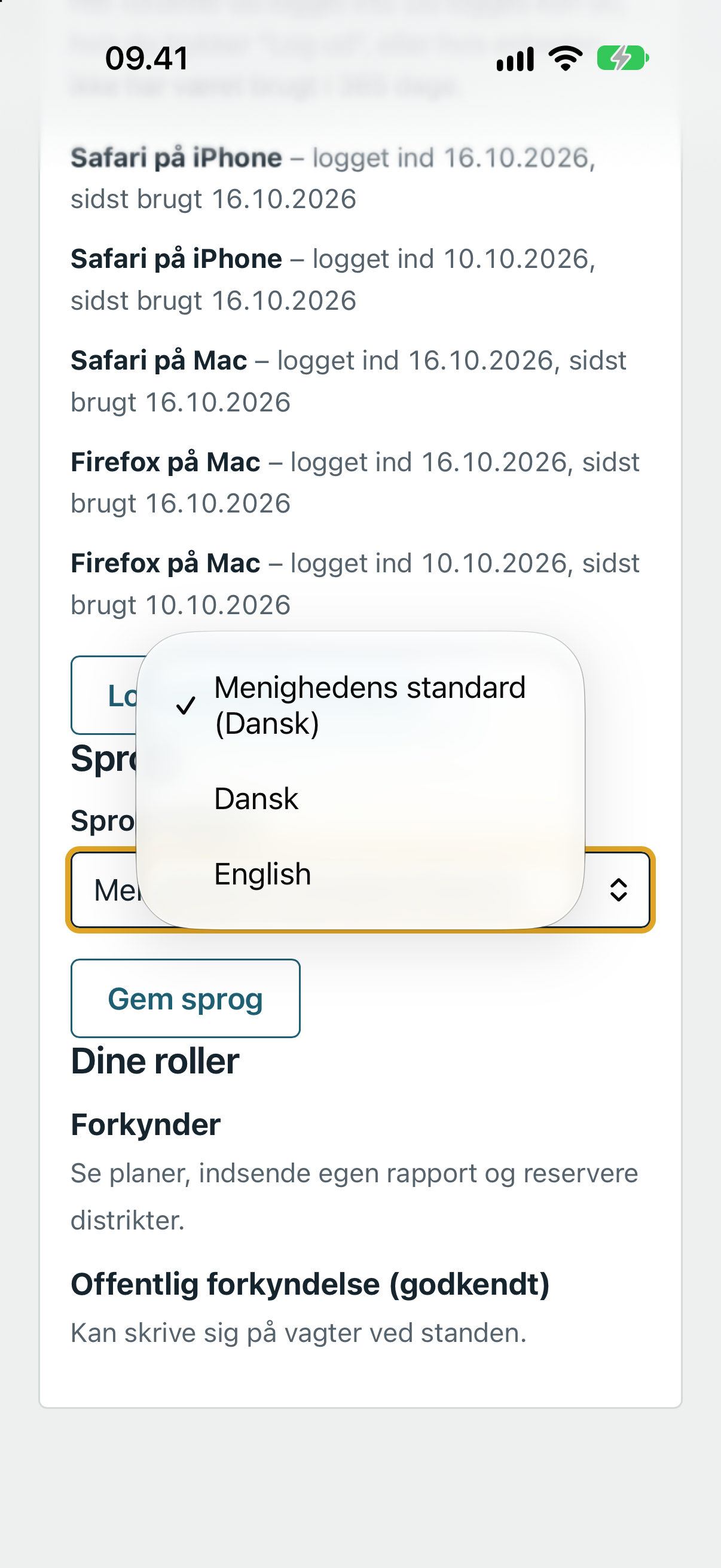Tap the Wi-Fi status icon
721x1568 pixels.
tap(565, 59)
